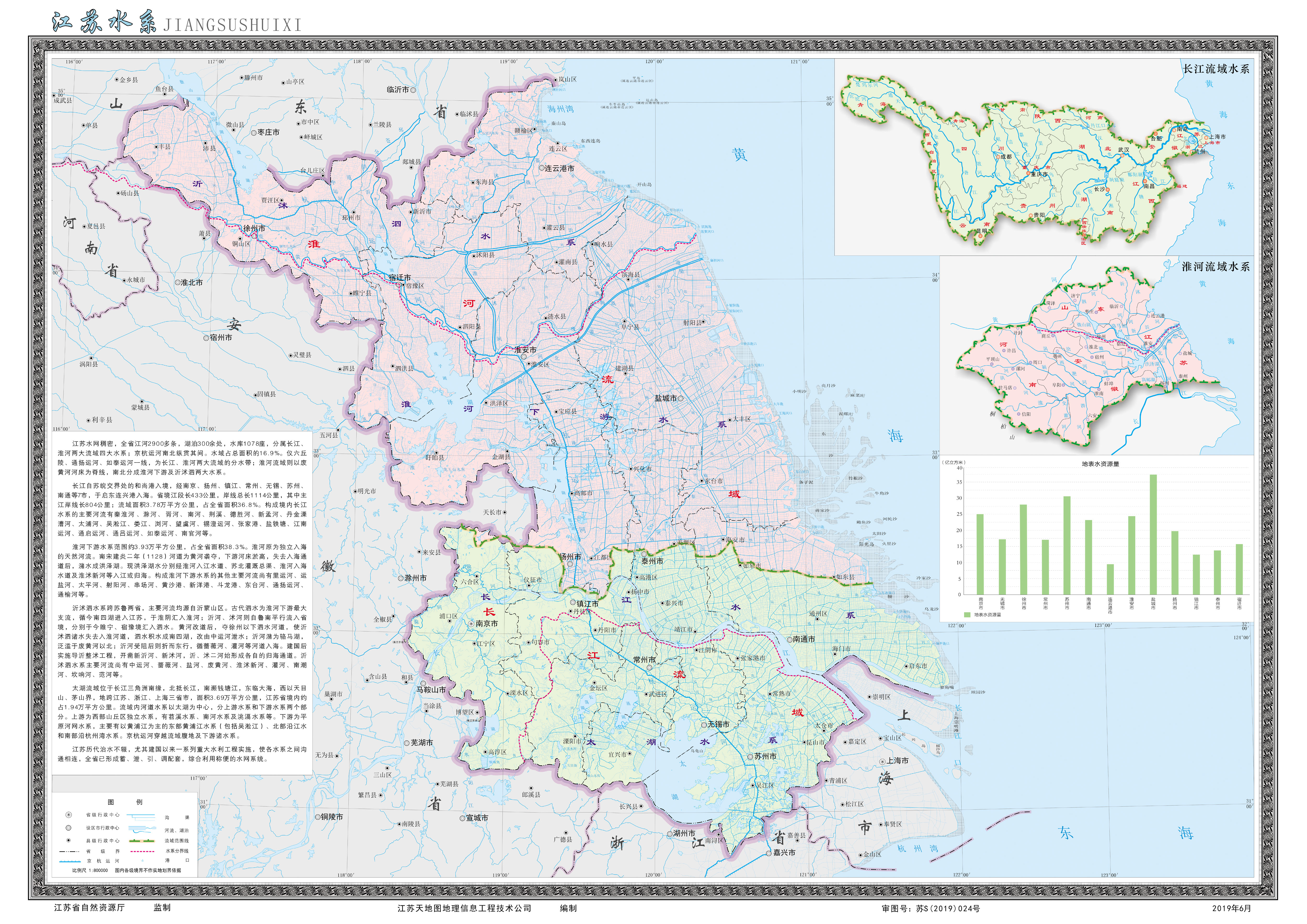Click the 设区市行政中心 legend circle

pos(69,828)
